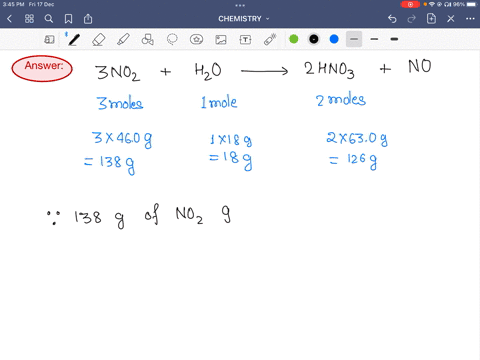Viewport: 480px width, 360px height.
Task: Open the Elements sticker tool
Action: [x=196, y=39]
